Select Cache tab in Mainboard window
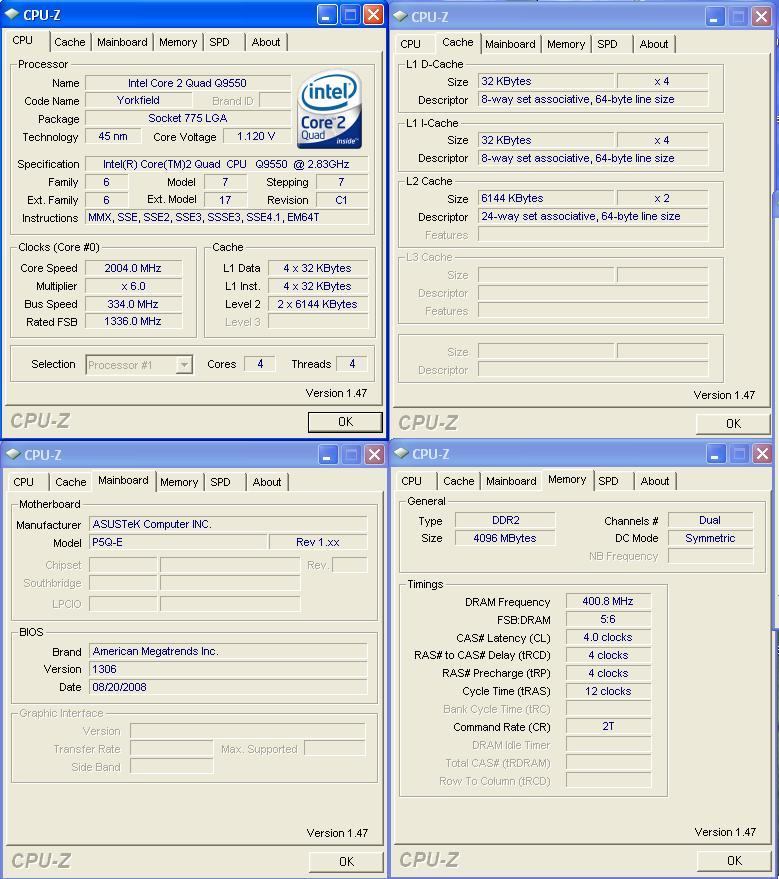Image resolution: width=779 pixels, height=879 pixels. [x=71, y=482]
